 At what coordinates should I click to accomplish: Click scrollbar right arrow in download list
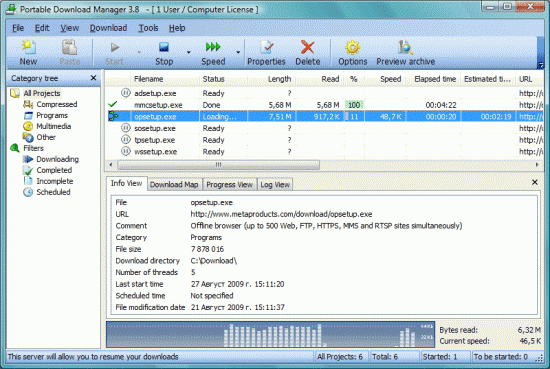click(x=537, y=165)
